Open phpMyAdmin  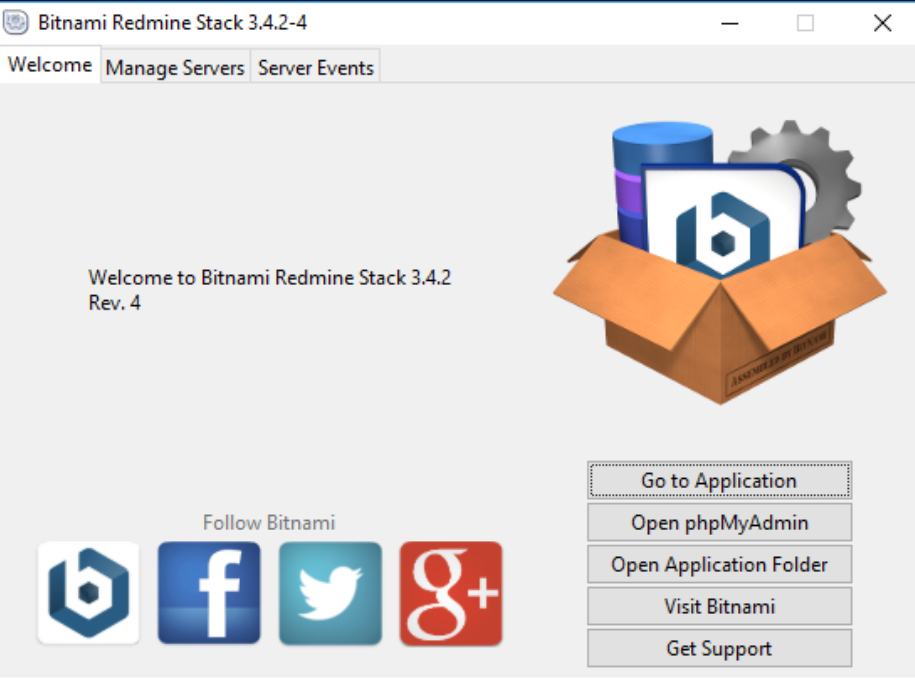pos(719,522)
